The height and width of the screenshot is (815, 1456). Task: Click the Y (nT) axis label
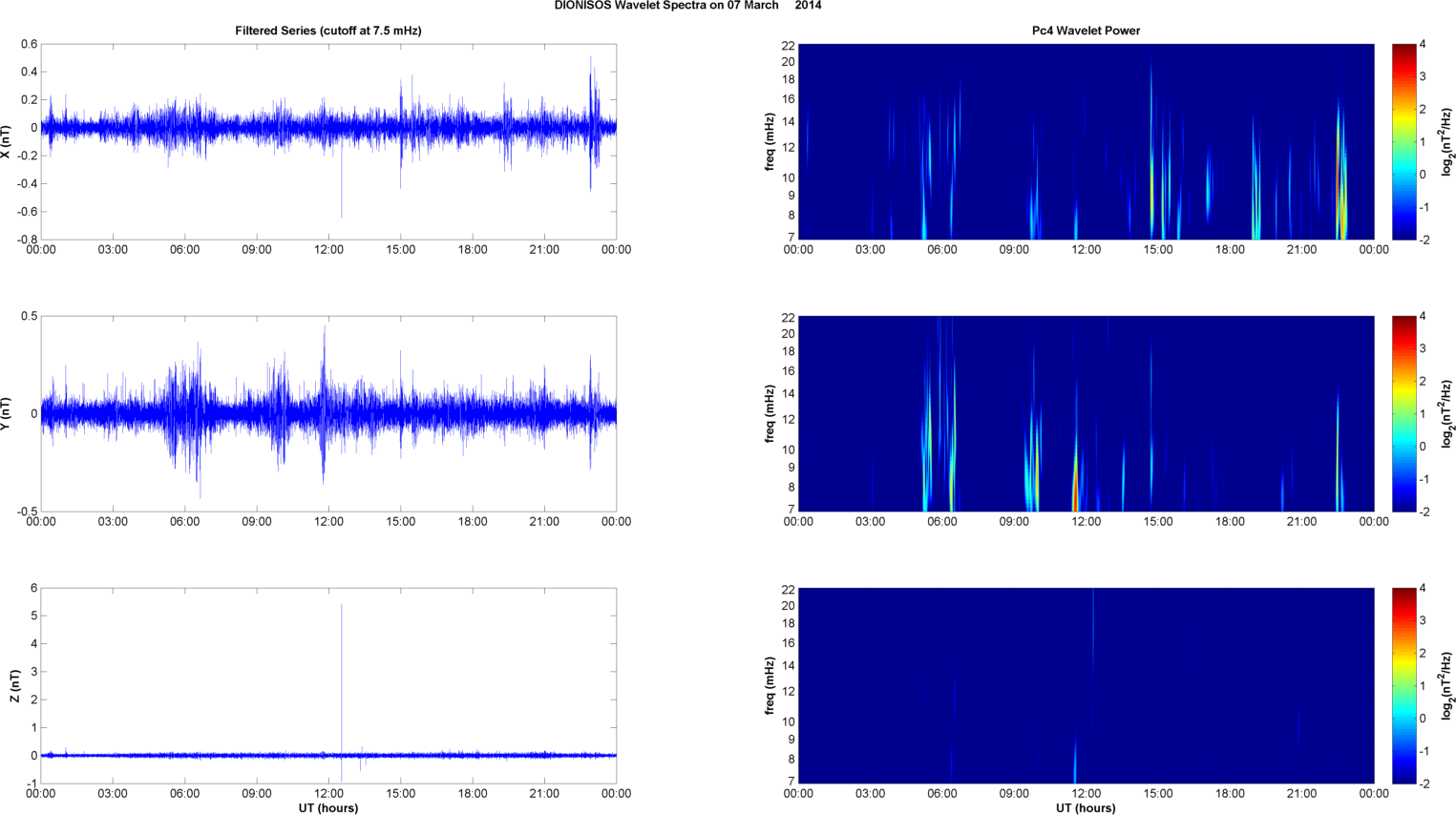click(7, 413)
